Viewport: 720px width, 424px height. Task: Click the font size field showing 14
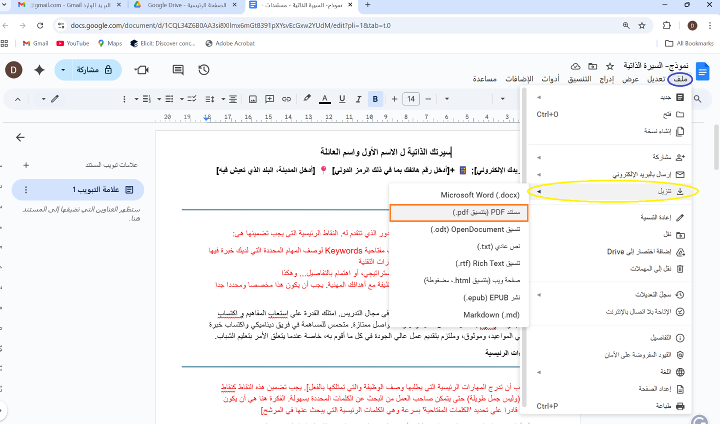click(411, 99)
